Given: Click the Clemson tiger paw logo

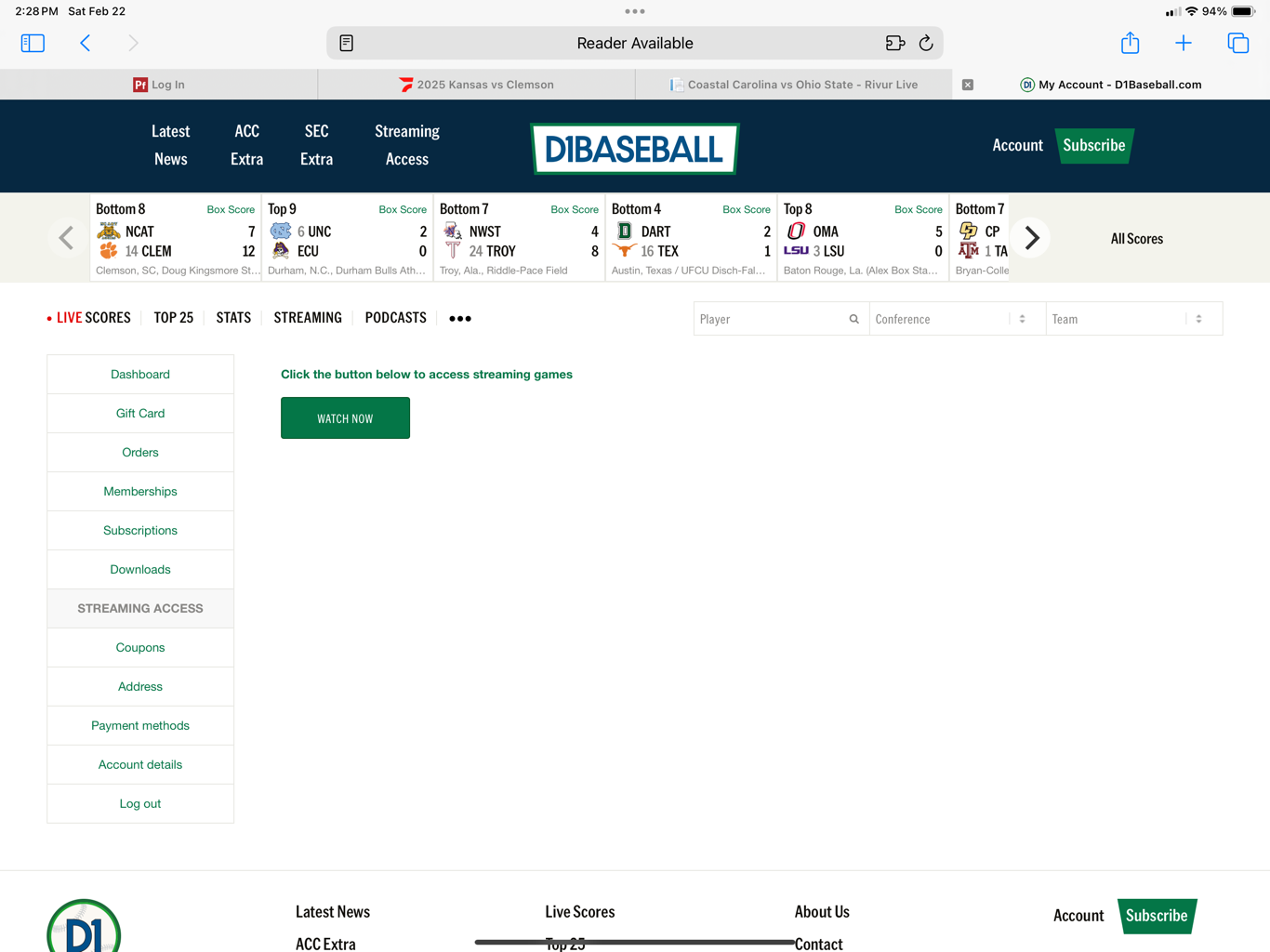Looking at the screenshot, I should [x=109, y=251].
